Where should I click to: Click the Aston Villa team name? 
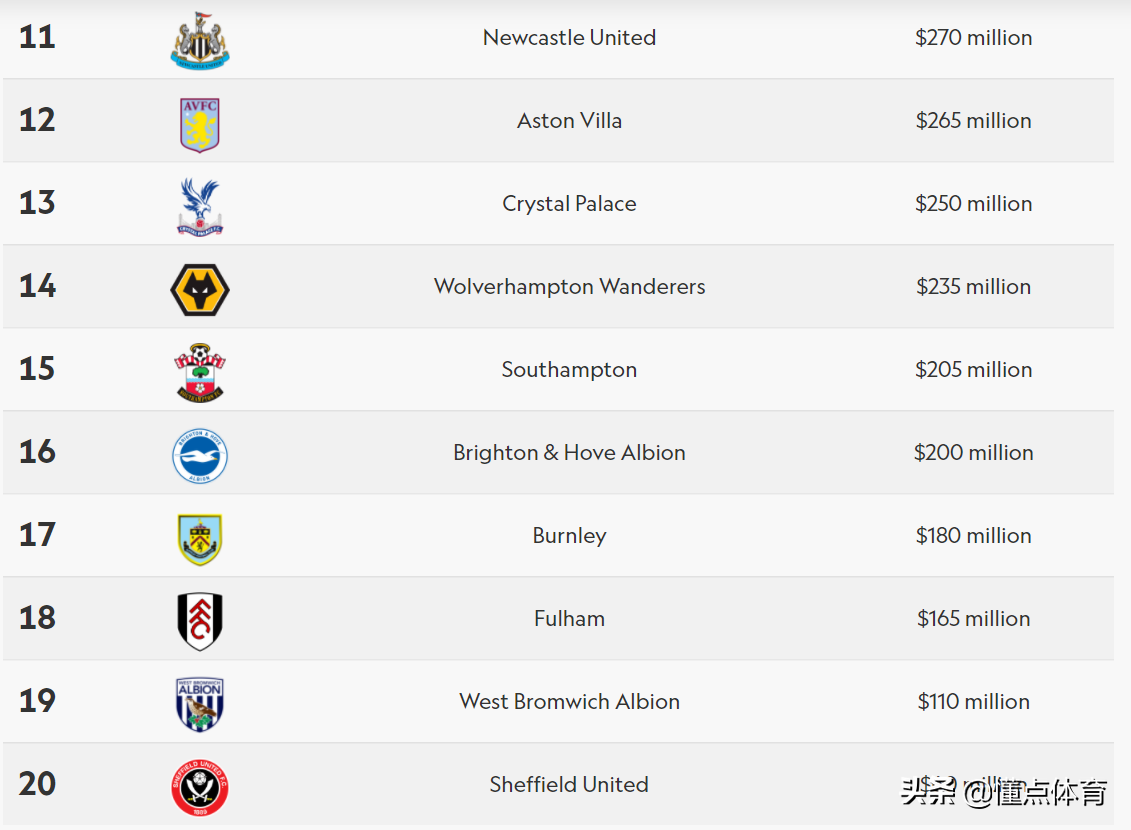pyautogui.click(x=569, y=120)
